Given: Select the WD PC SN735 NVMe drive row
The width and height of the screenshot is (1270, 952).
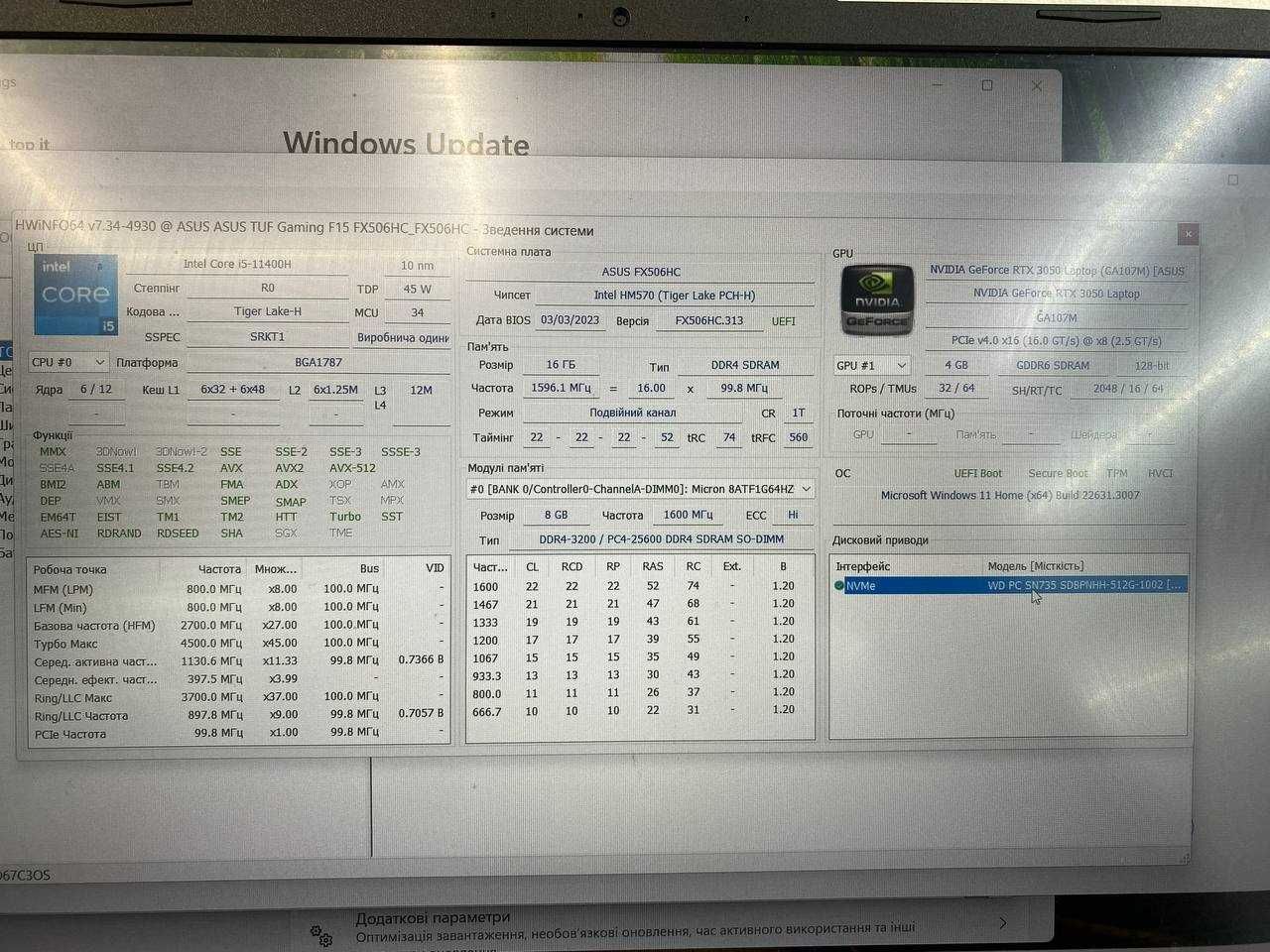Looking at the screenshot, I should tap(1010, 585).
